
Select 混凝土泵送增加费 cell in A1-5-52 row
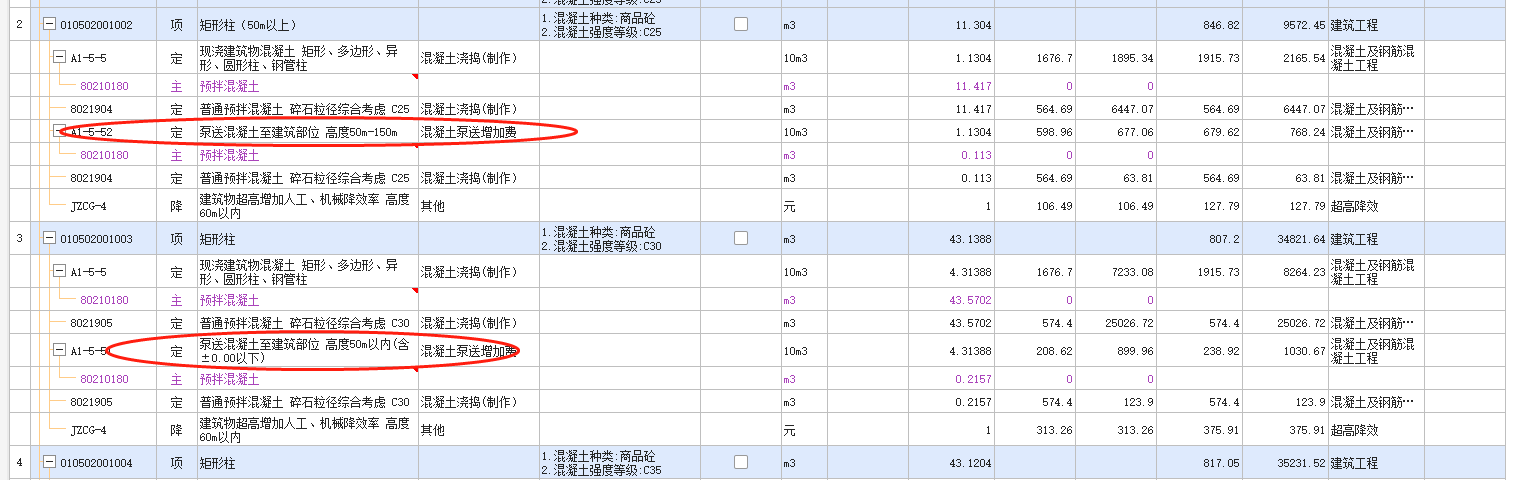coord(478,132)
